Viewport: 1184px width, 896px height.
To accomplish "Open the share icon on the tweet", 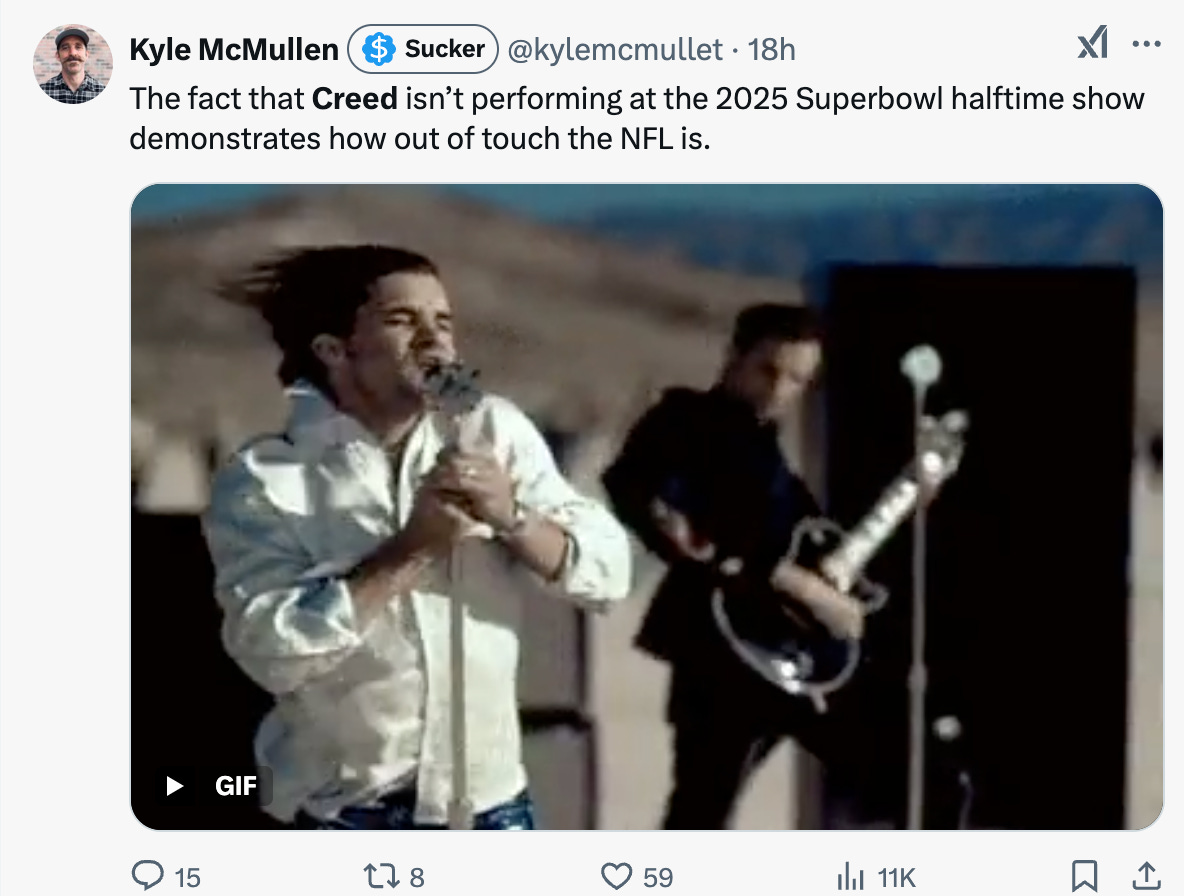I will coord(1145,875).
